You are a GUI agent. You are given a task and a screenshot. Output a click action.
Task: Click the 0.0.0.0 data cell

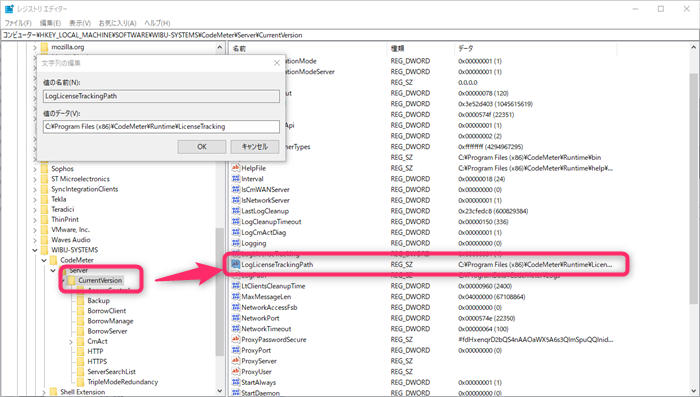point(467,82)
